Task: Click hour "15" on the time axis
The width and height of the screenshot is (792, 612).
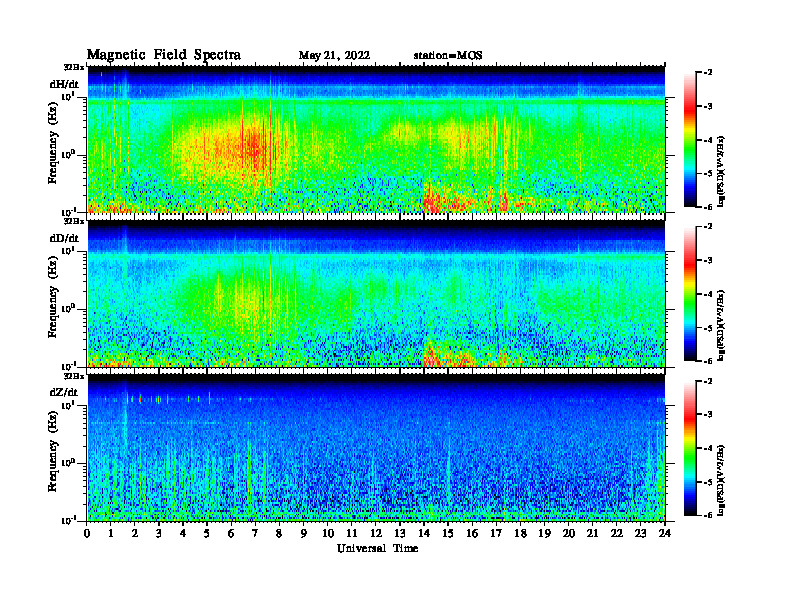Action: [x=448, y=534]
